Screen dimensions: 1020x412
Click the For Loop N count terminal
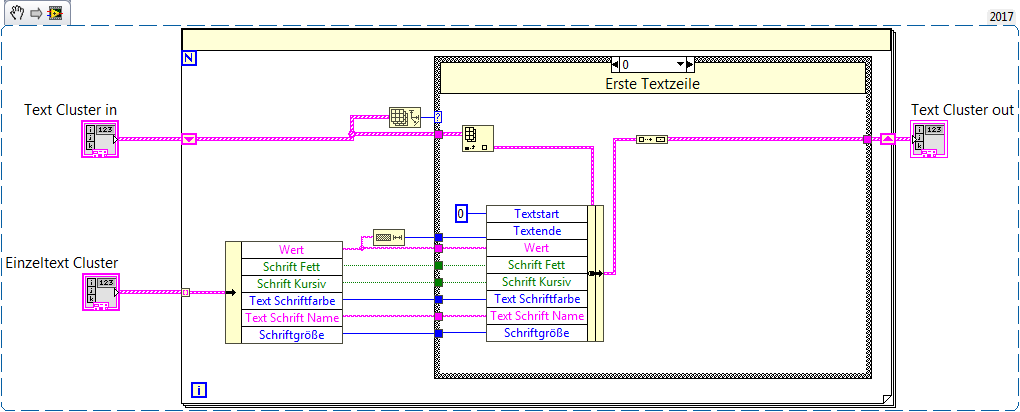pos(189,58)
